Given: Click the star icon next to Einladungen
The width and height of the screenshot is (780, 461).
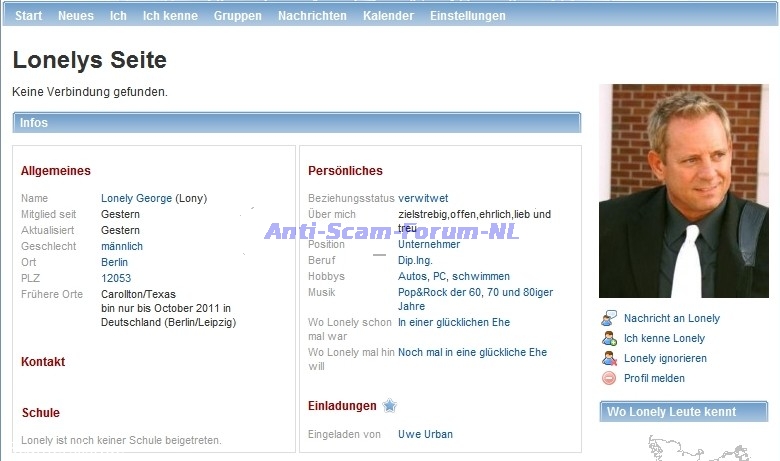Looking at the screenshot, I should [389, 406].
